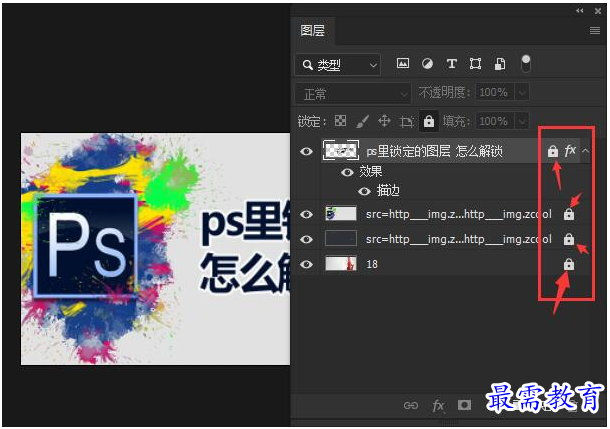Image resolution: width=610 pixels, height=429 pixels.
Task: Unlock the dark-thumbnail src=http layer padlock
Action: [569, 239]
